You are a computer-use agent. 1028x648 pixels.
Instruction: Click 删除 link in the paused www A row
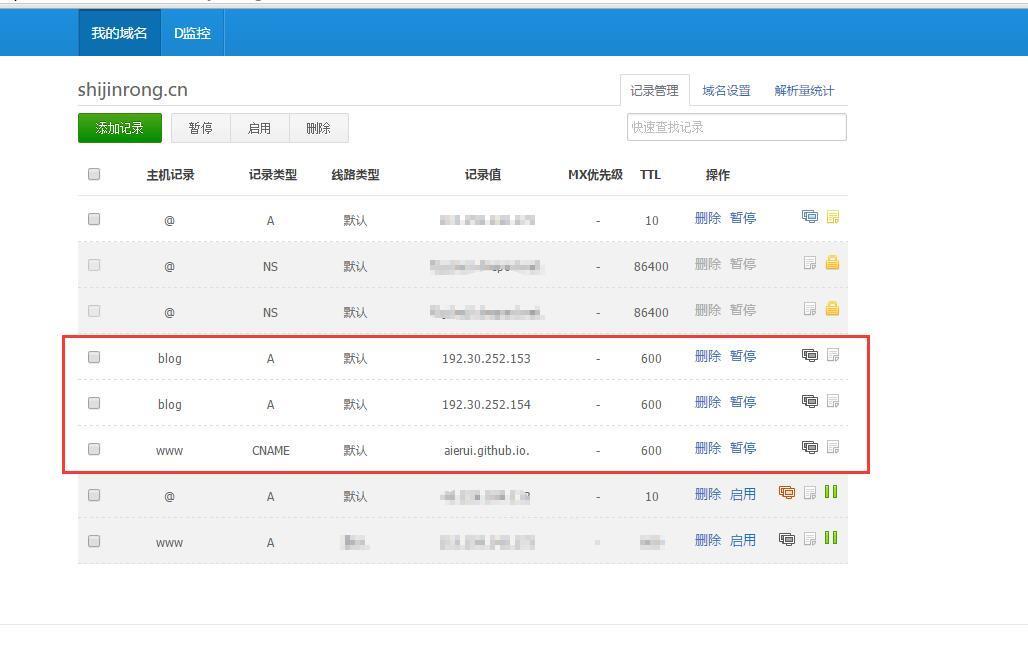coord(707,540)
